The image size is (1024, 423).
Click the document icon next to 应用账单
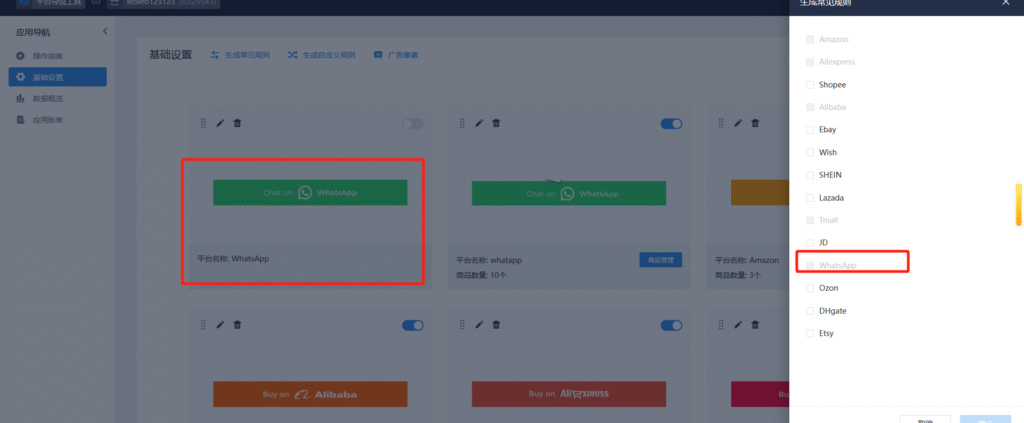point(20,120)
